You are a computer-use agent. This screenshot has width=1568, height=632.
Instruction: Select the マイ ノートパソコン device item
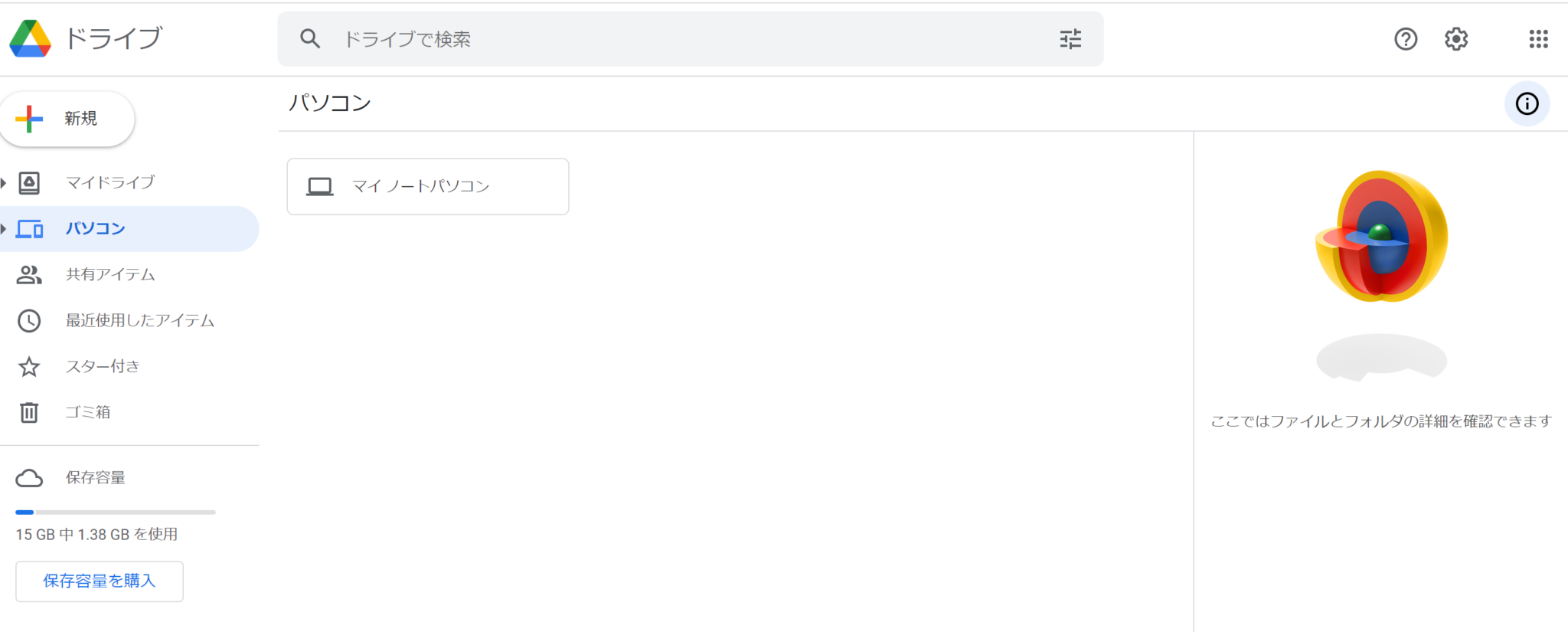click(427, 186)
